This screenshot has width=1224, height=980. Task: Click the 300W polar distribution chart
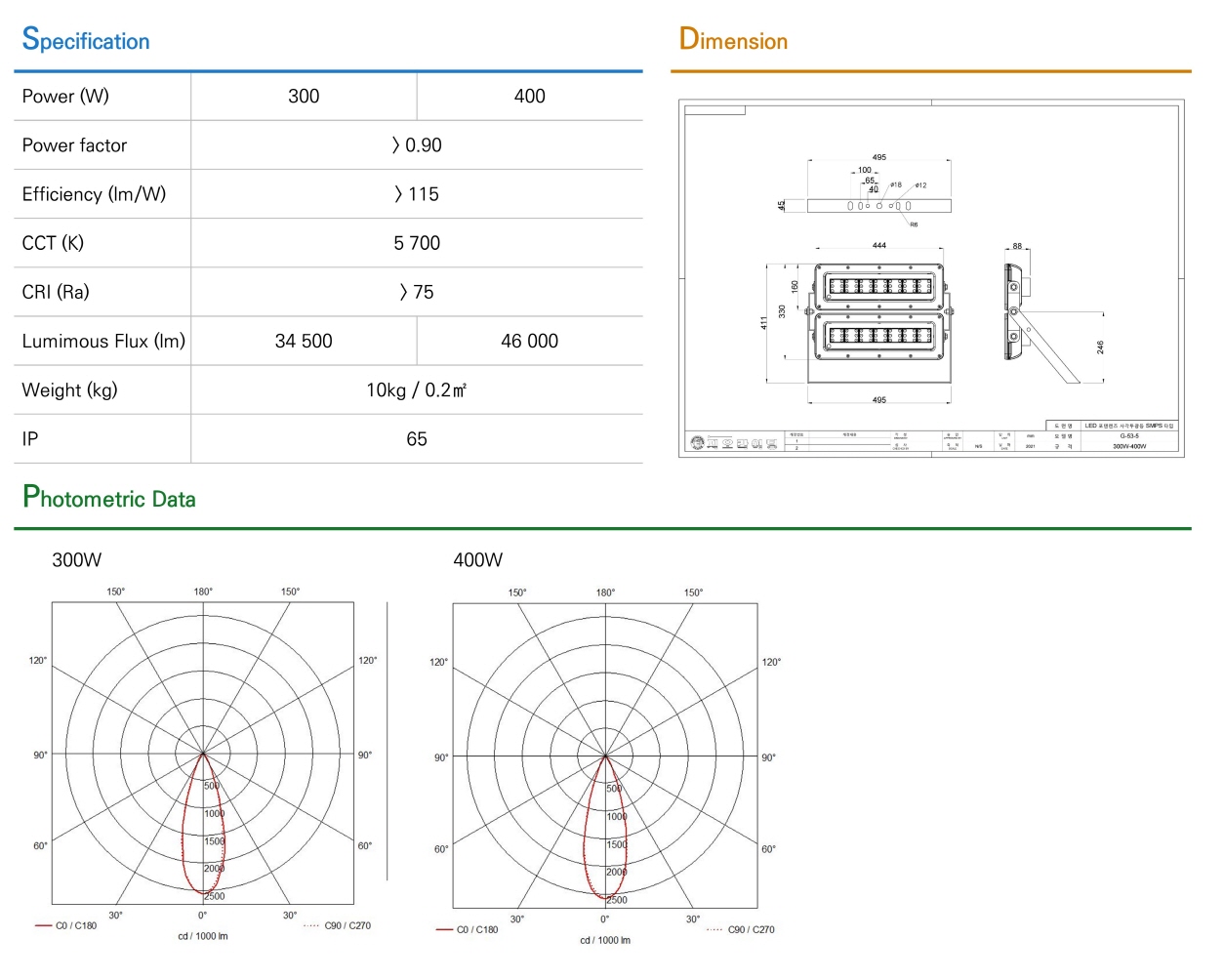pyautogui.click(x=203, y=754)
